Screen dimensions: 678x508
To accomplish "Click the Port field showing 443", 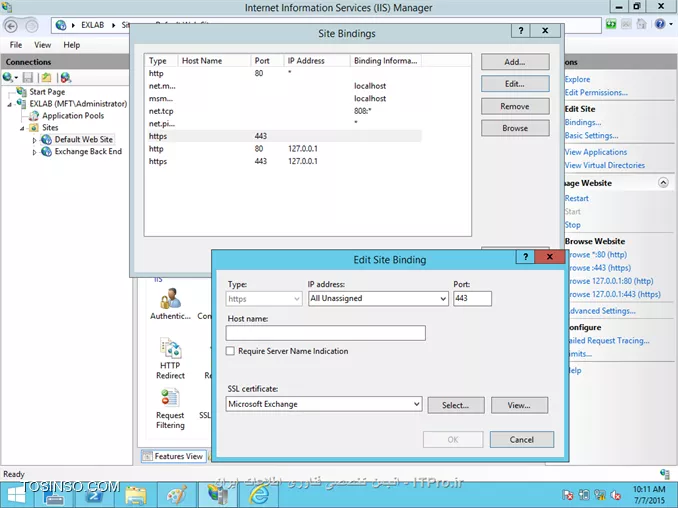I will 473,298.
